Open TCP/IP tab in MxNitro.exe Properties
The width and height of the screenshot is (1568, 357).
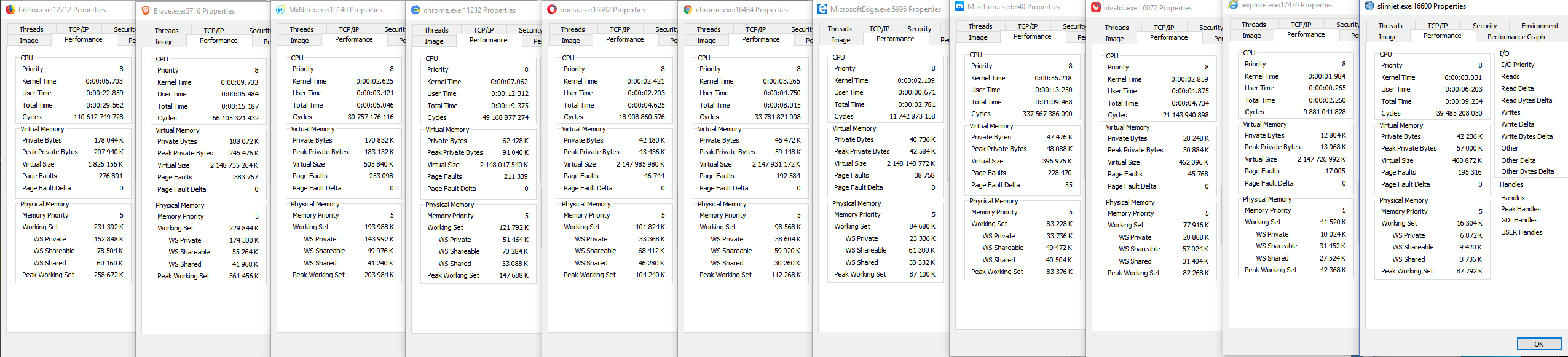pyautogui.click(x=349, y=29)
